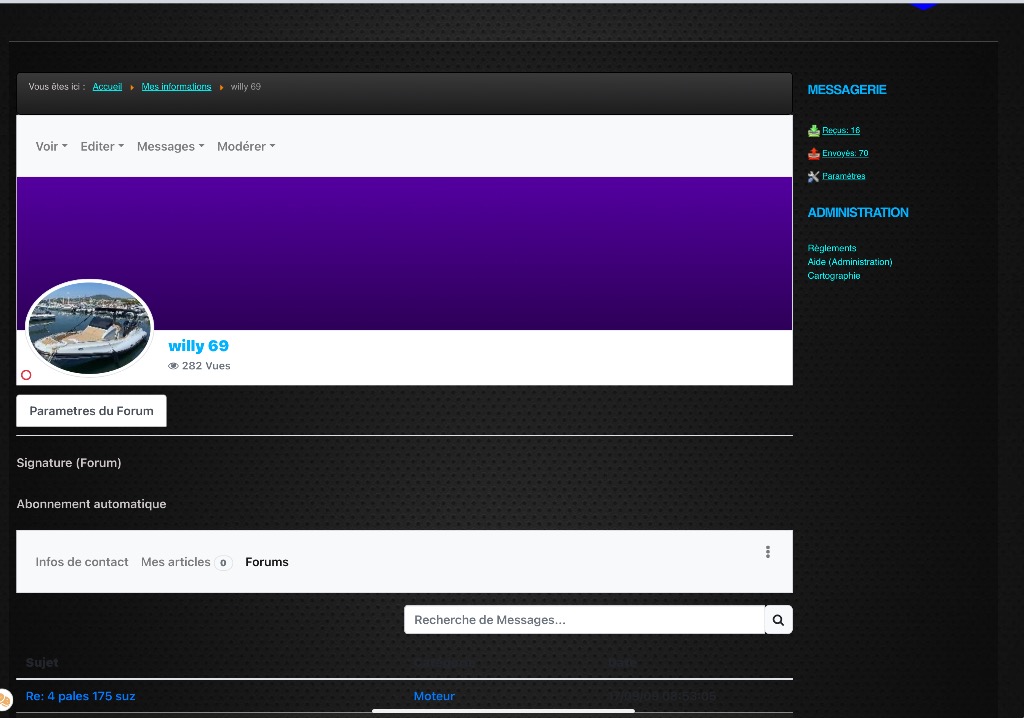
Task: Select the Mes articles tab
Action: [177, 562]
